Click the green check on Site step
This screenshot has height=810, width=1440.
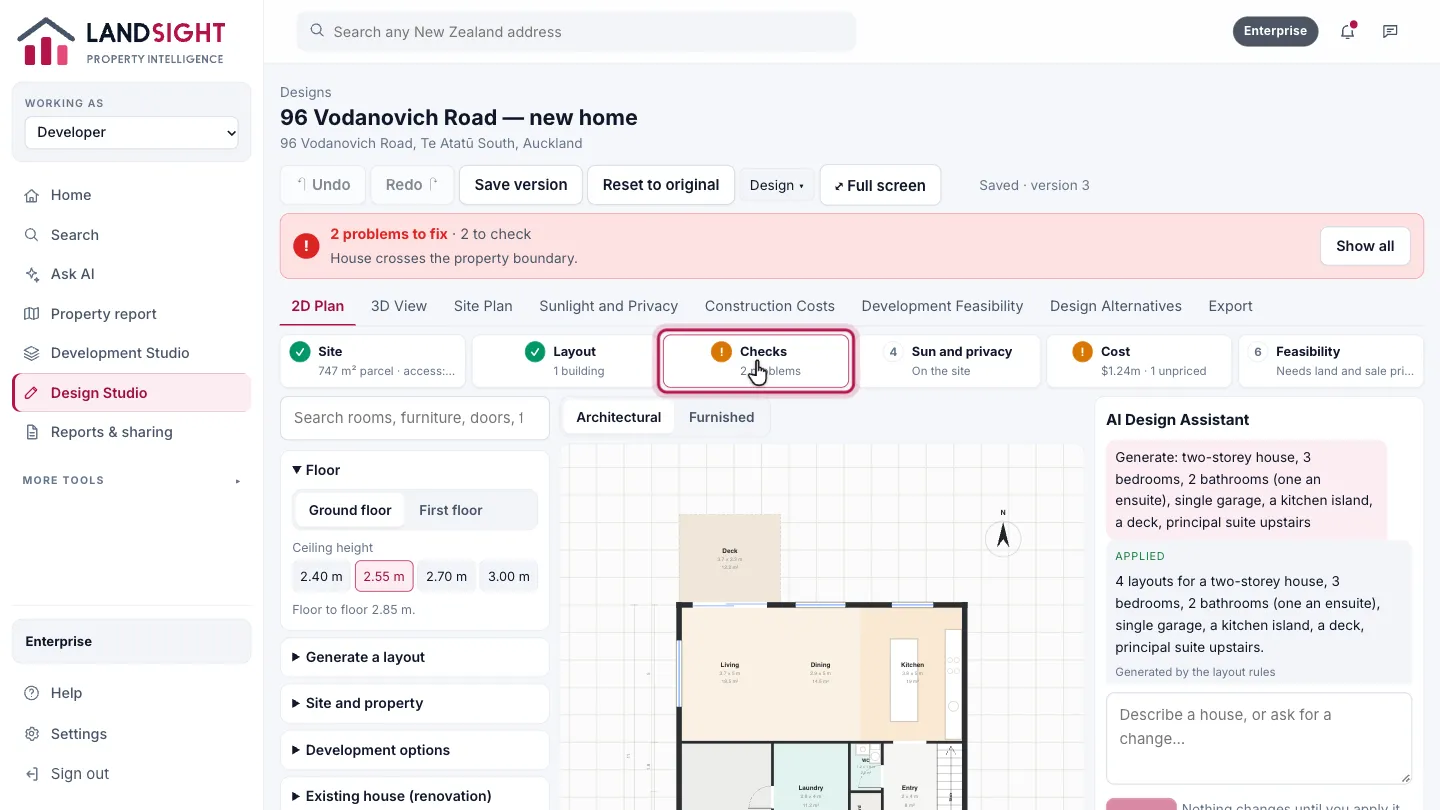(300, 352)
